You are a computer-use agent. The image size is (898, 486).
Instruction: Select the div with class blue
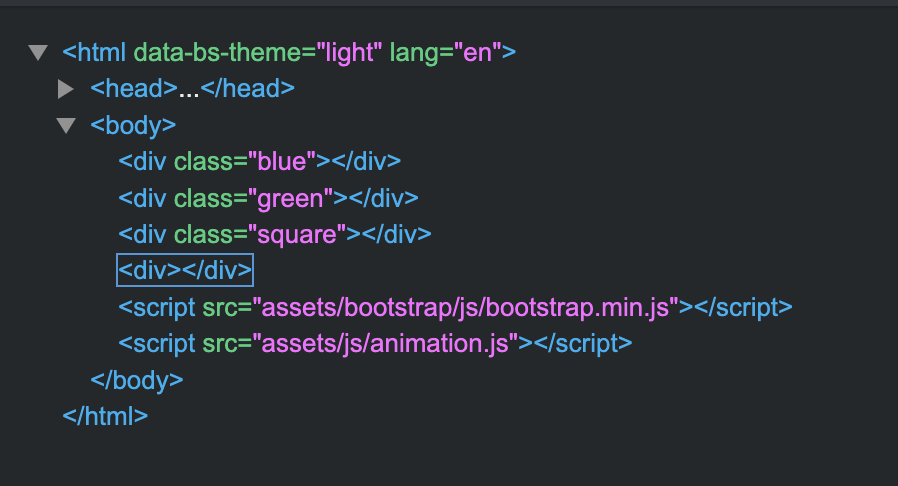tap(259, 161)
